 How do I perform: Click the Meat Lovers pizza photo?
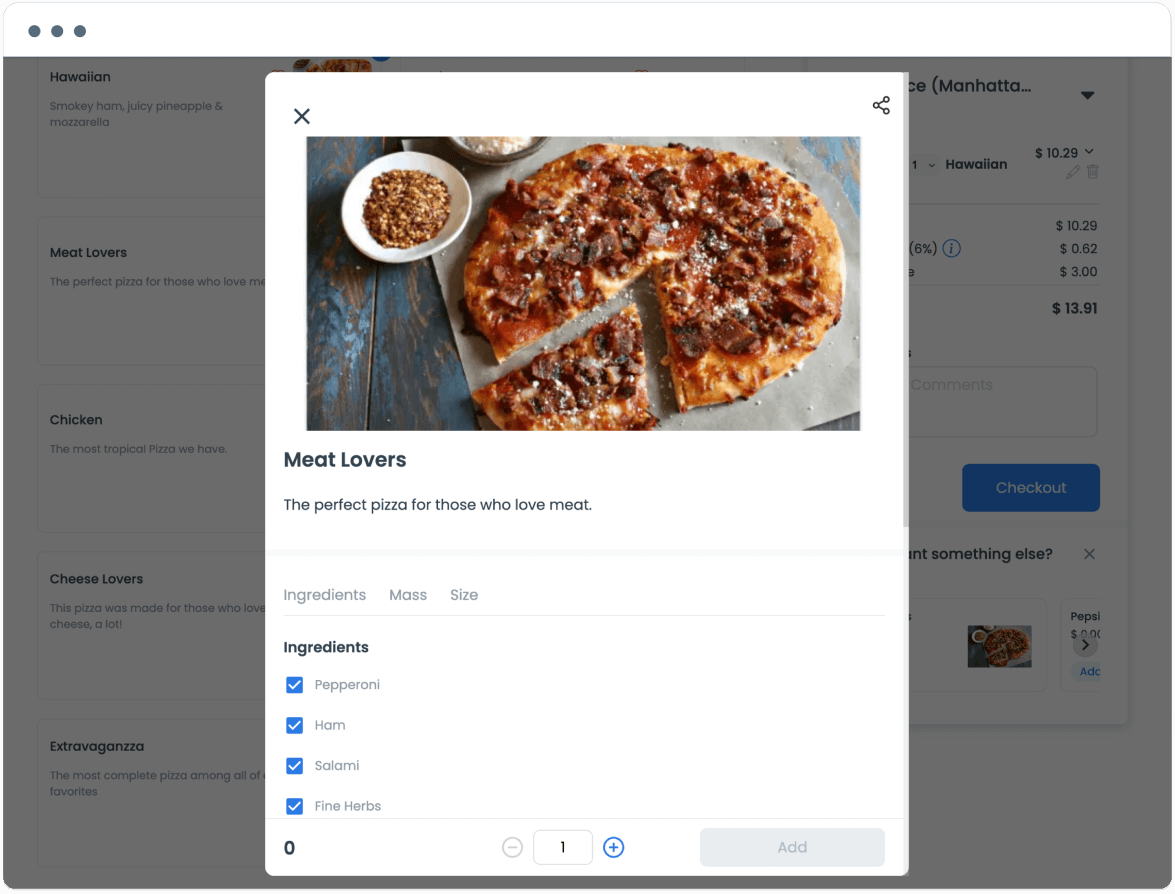(x=583, y=283)
